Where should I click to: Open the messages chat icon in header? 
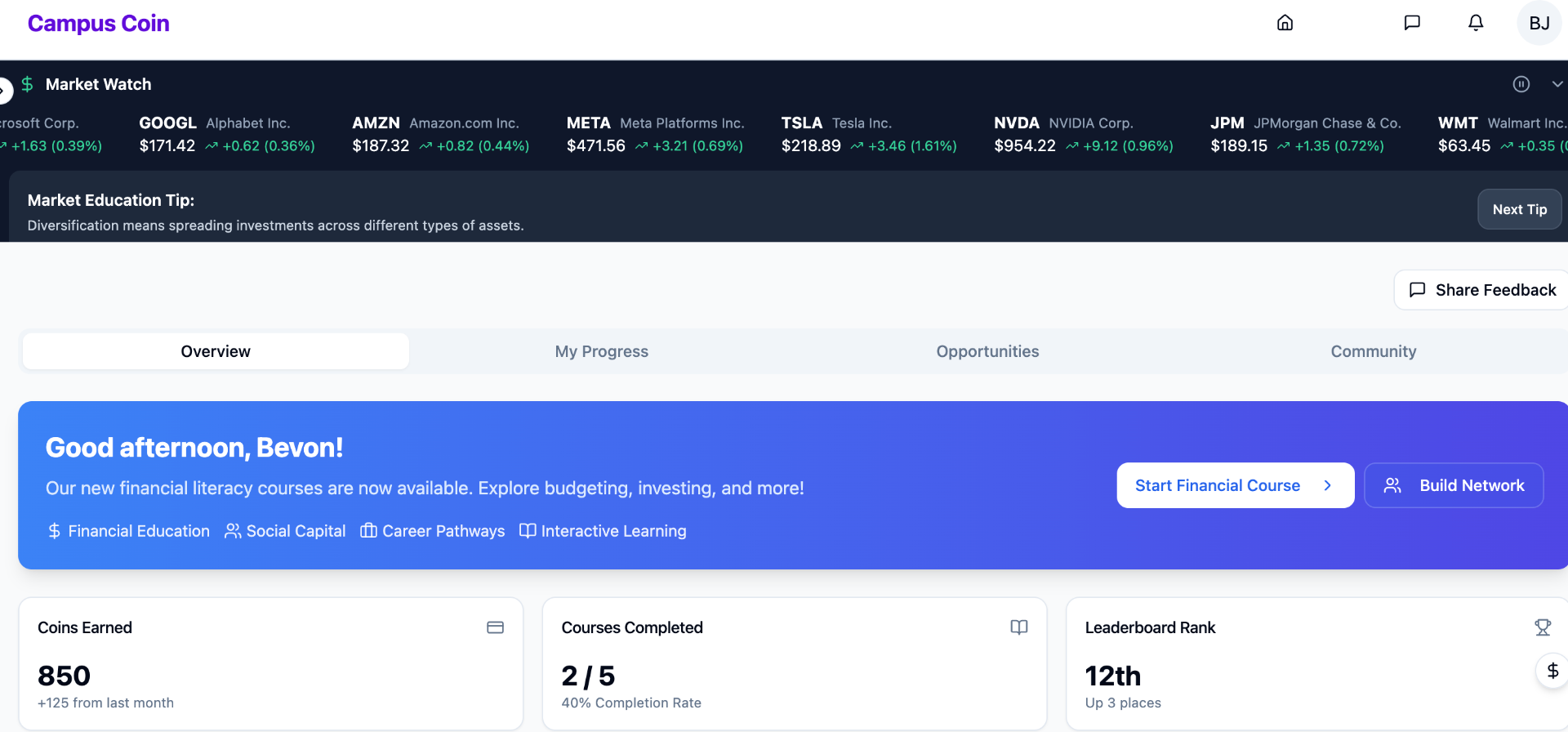[x=1412, y=23]
